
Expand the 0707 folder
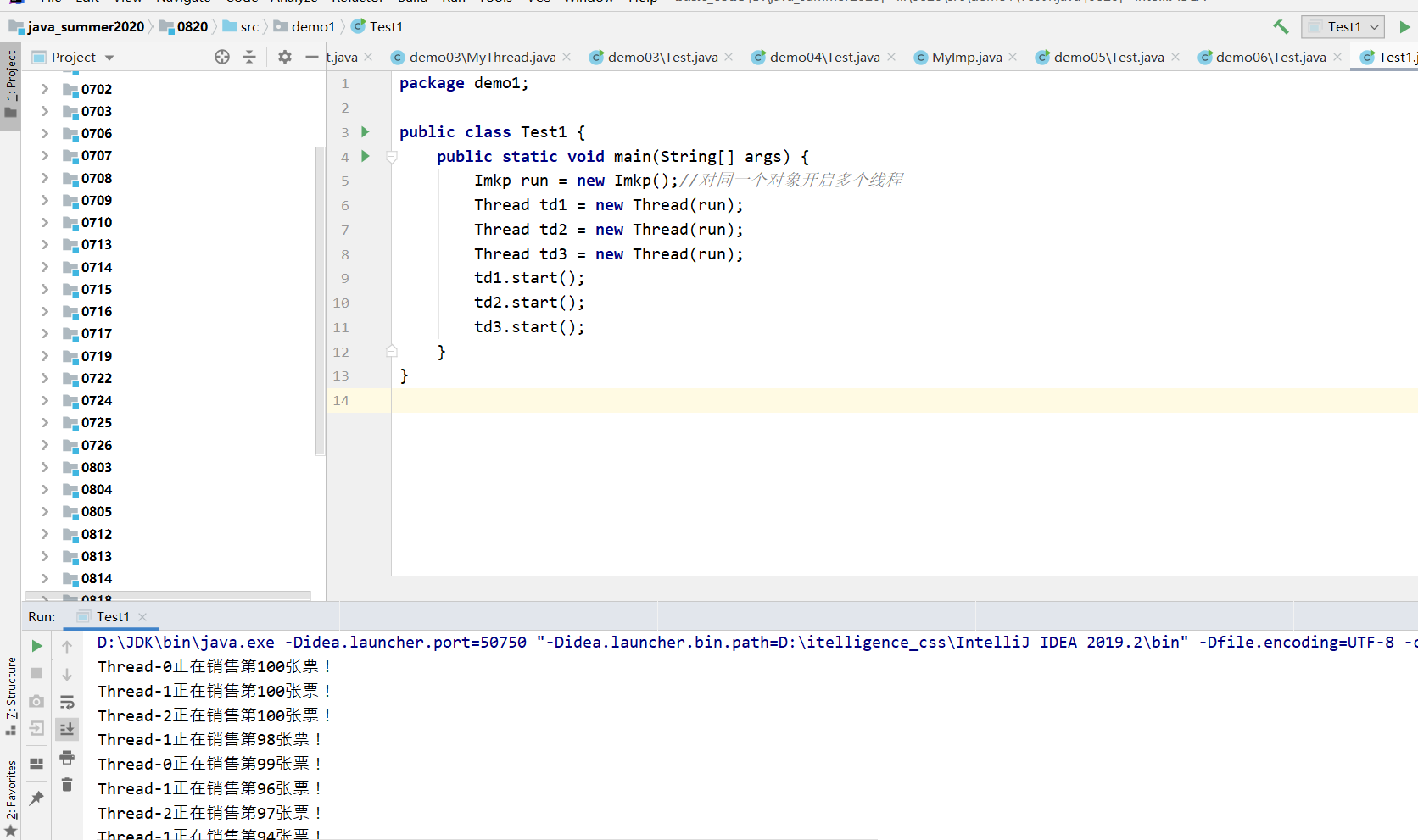pyautogui.click(x=45, y=155)
